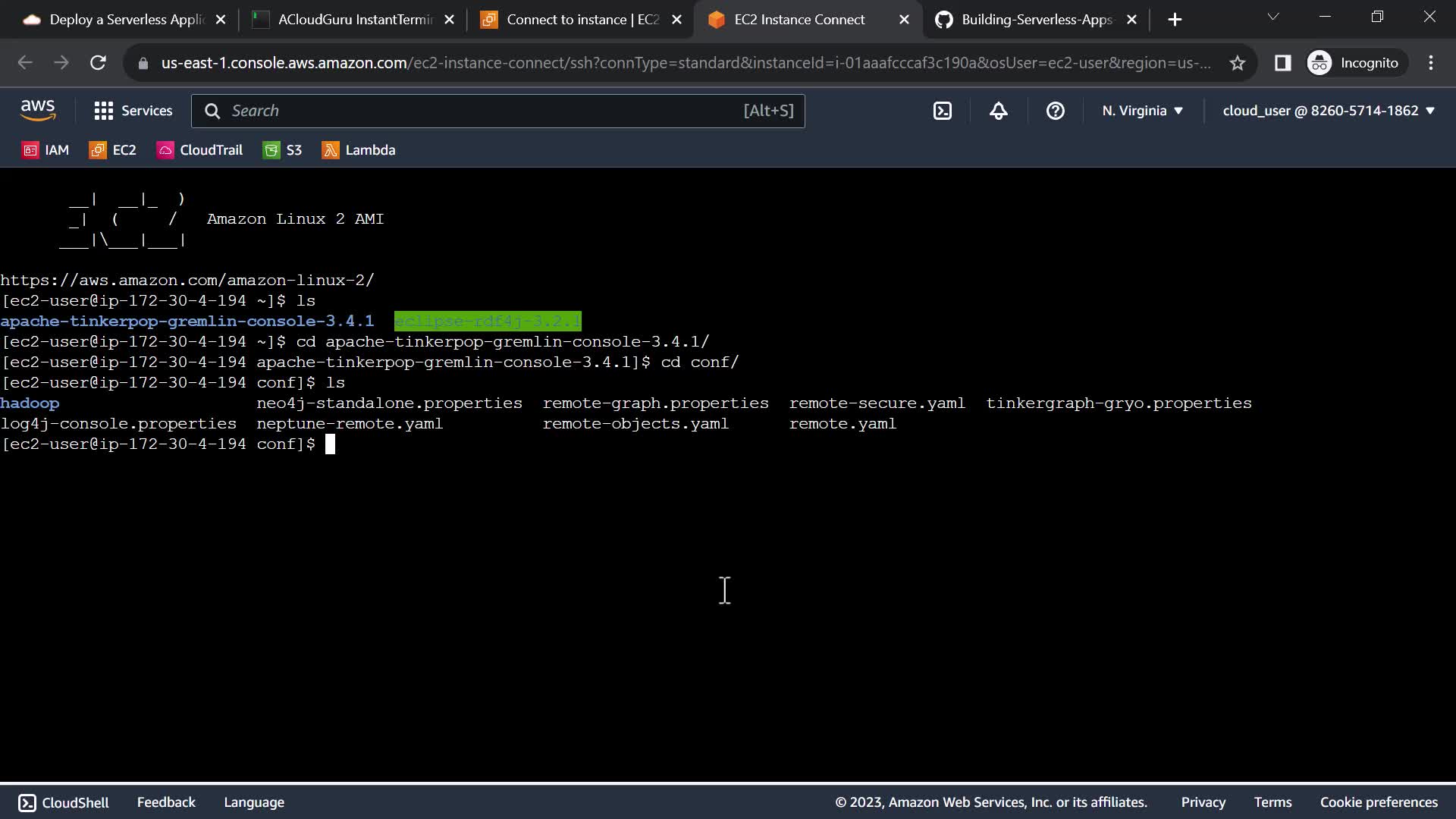Toggle the browser side panel icon

click(x=1282, y=63)
